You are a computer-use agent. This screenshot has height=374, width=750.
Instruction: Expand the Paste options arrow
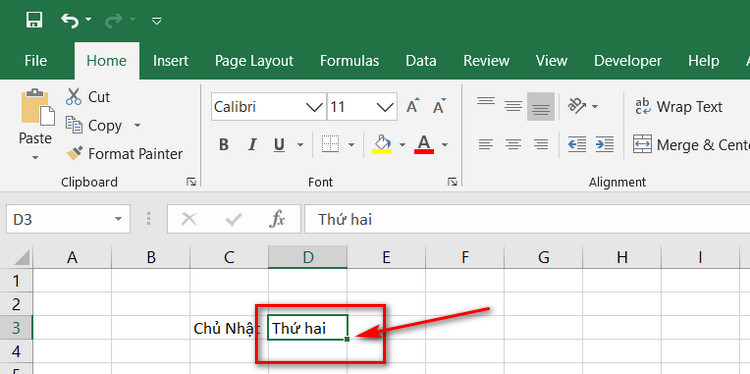35,157
